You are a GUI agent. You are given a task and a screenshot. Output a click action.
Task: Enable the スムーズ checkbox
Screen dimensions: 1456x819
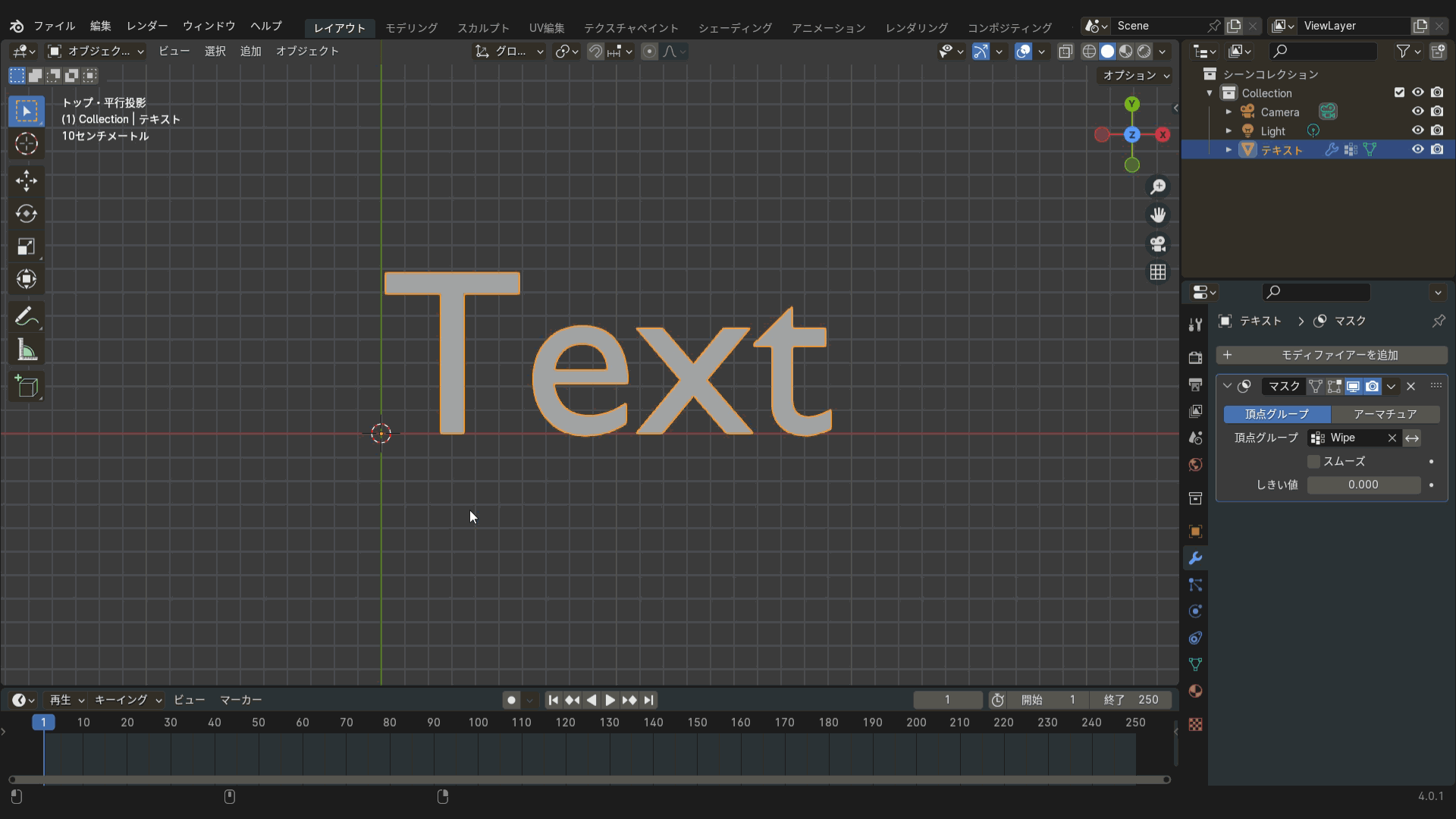click(1314, 462)
